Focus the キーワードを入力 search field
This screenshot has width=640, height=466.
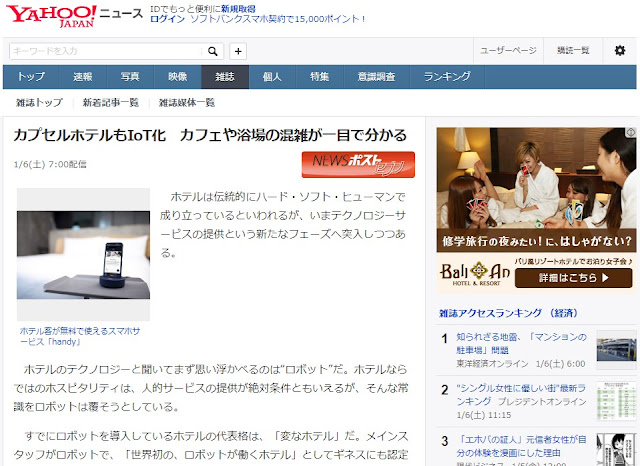point(106,51)
